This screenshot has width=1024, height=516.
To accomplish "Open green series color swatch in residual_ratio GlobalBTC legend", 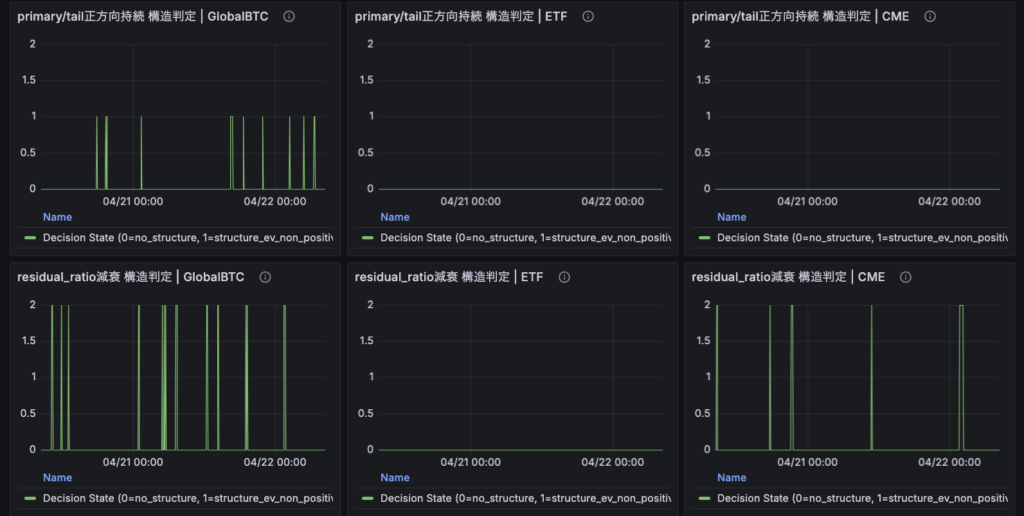I will (30, 498).
